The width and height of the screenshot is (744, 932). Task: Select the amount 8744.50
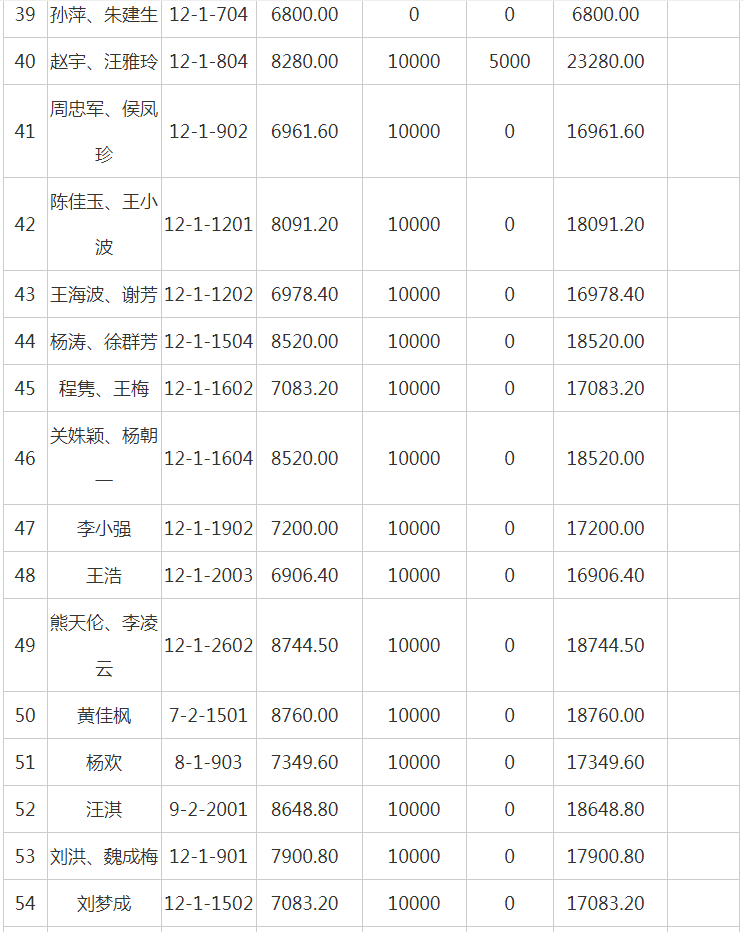[x=304, y=645]
